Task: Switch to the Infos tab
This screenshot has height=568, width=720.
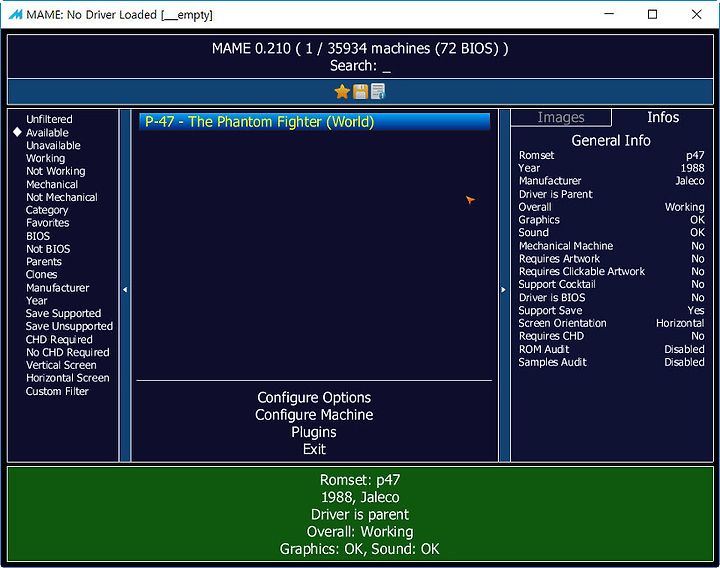Action: click(x=663, y=118)
